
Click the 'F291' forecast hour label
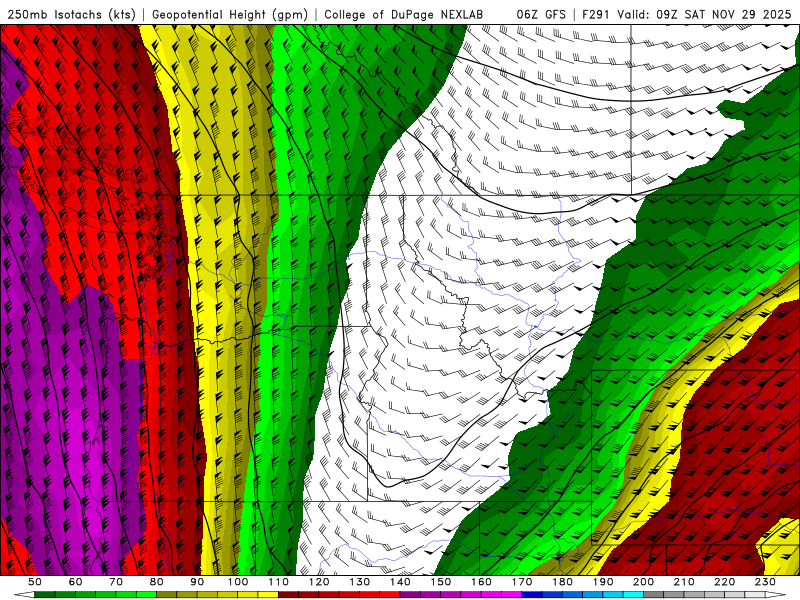(595, 14)
